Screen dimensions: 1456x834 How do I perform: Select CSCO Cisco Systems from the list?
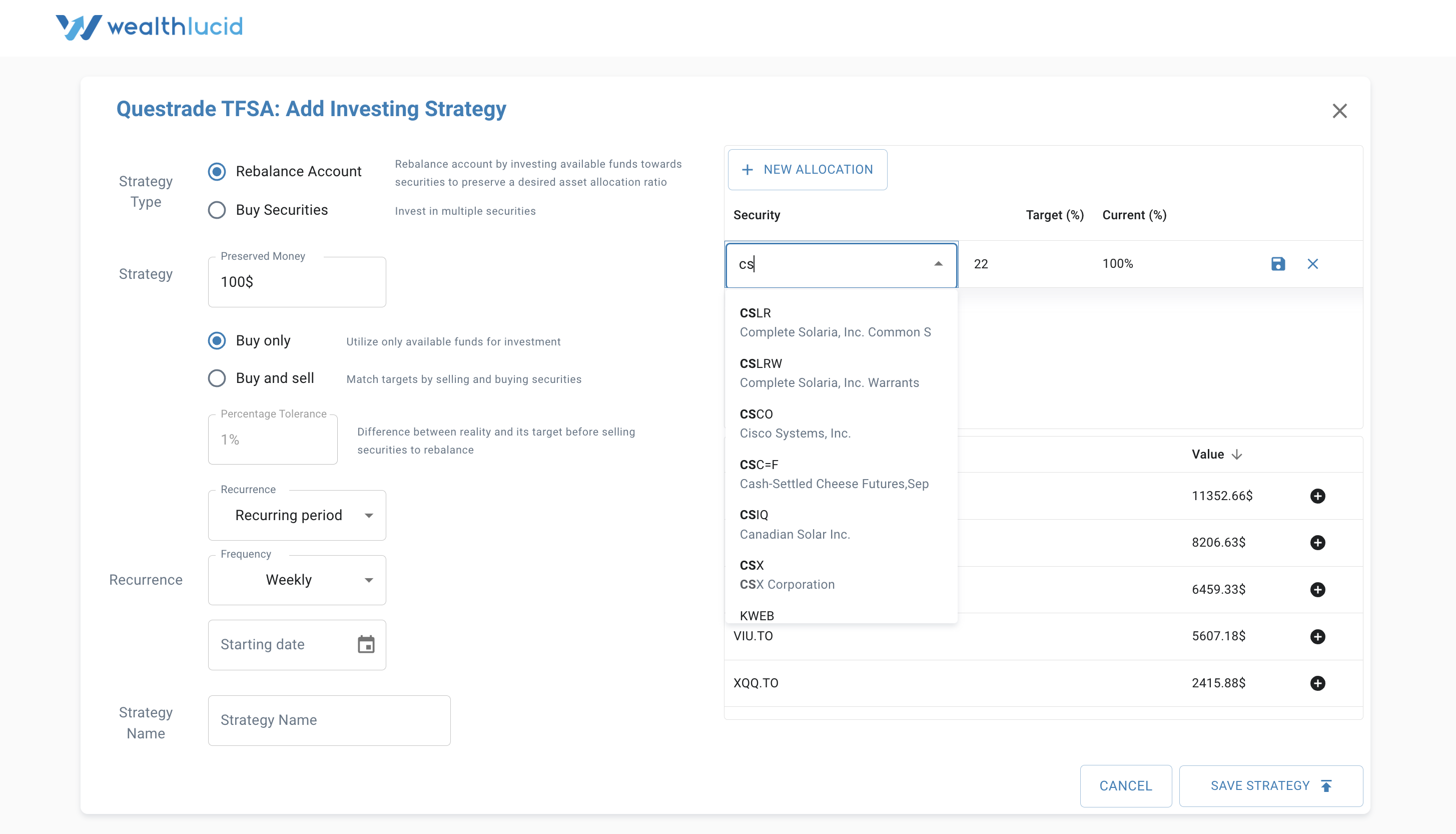point(841,424)
